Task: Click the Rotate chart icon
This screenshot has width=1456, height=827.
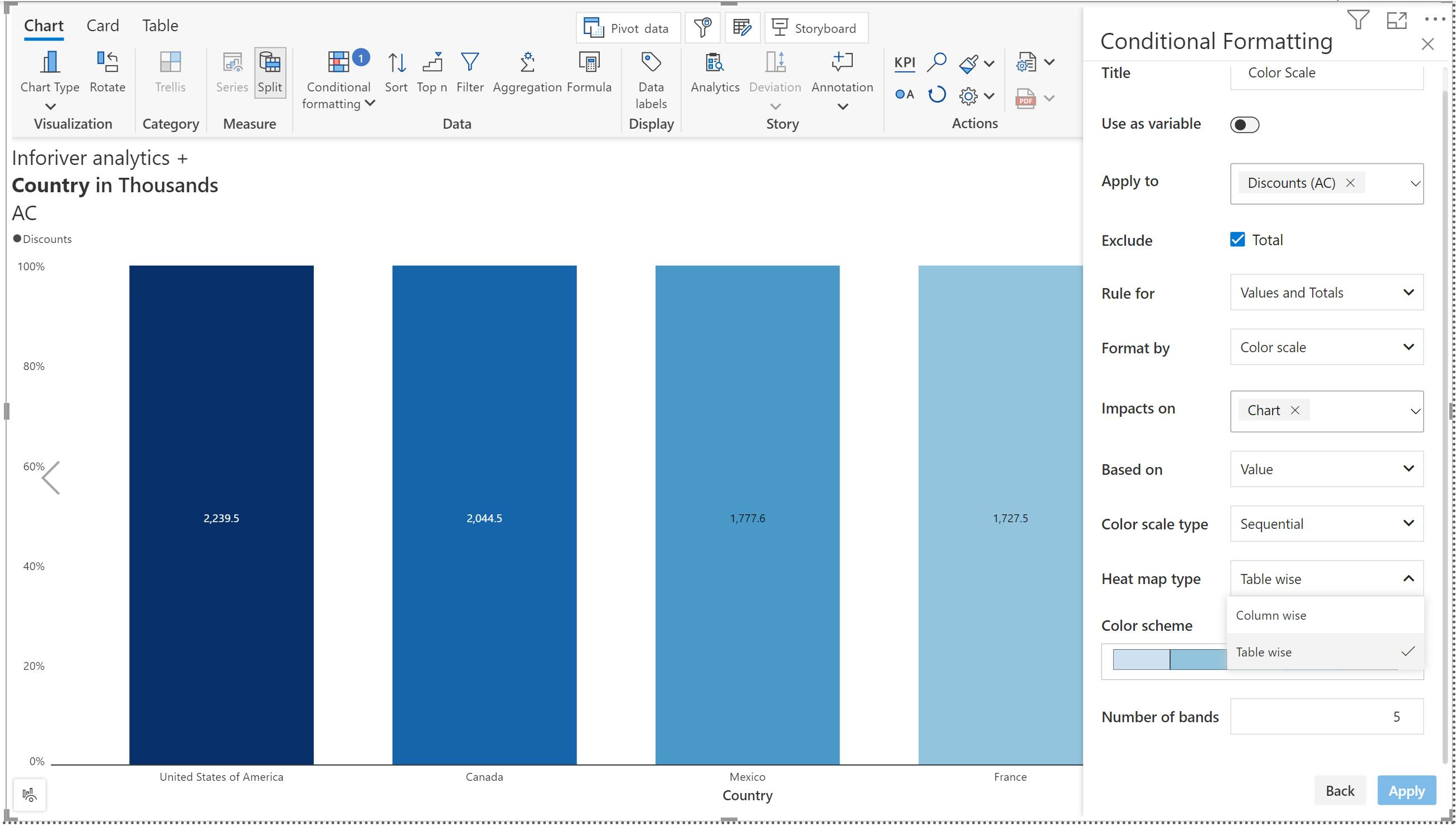Action: point(108,62)
